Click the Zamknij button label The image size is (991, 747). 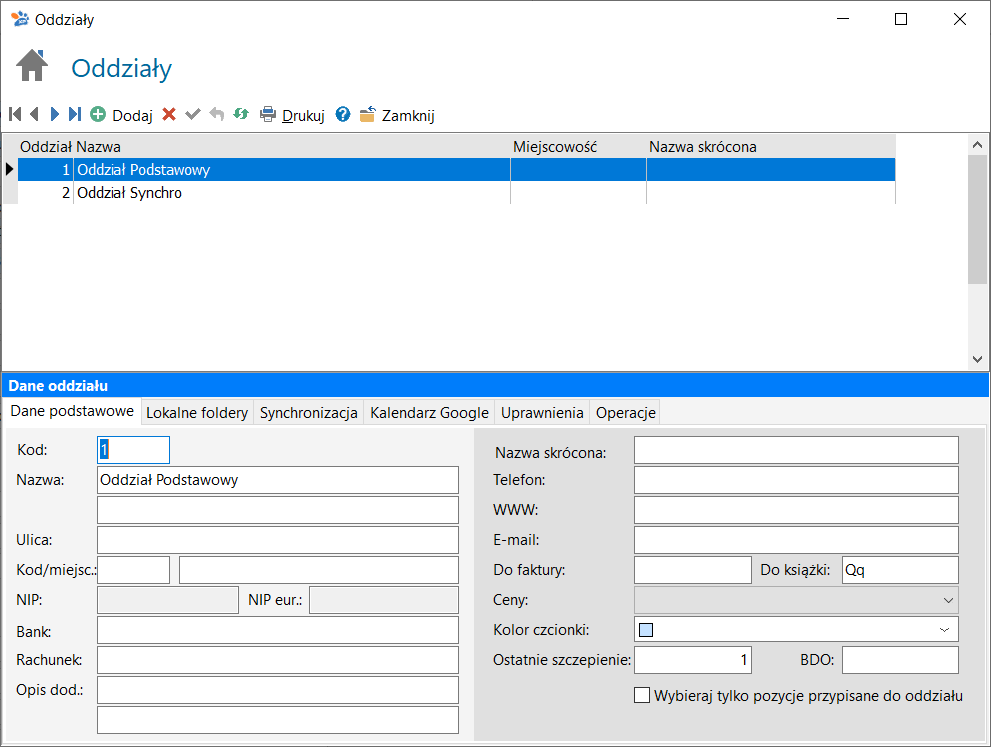pyautogui.click(x=408, y=116)
